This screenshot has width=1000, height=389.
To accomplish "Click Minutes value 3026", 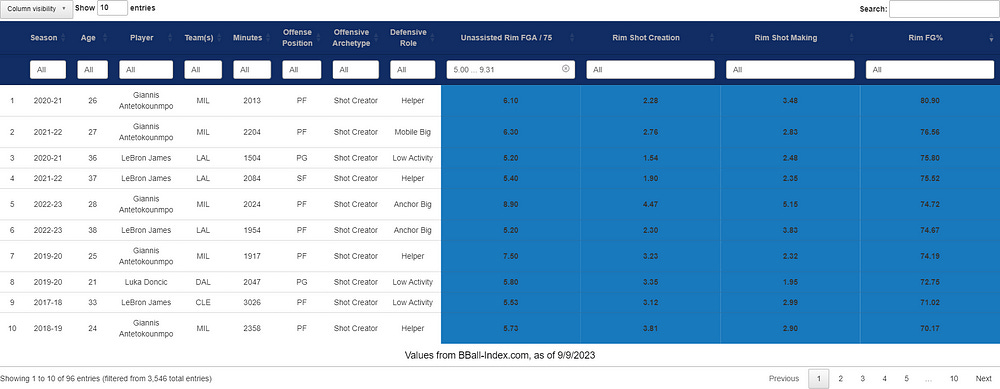I will [251, 302].
